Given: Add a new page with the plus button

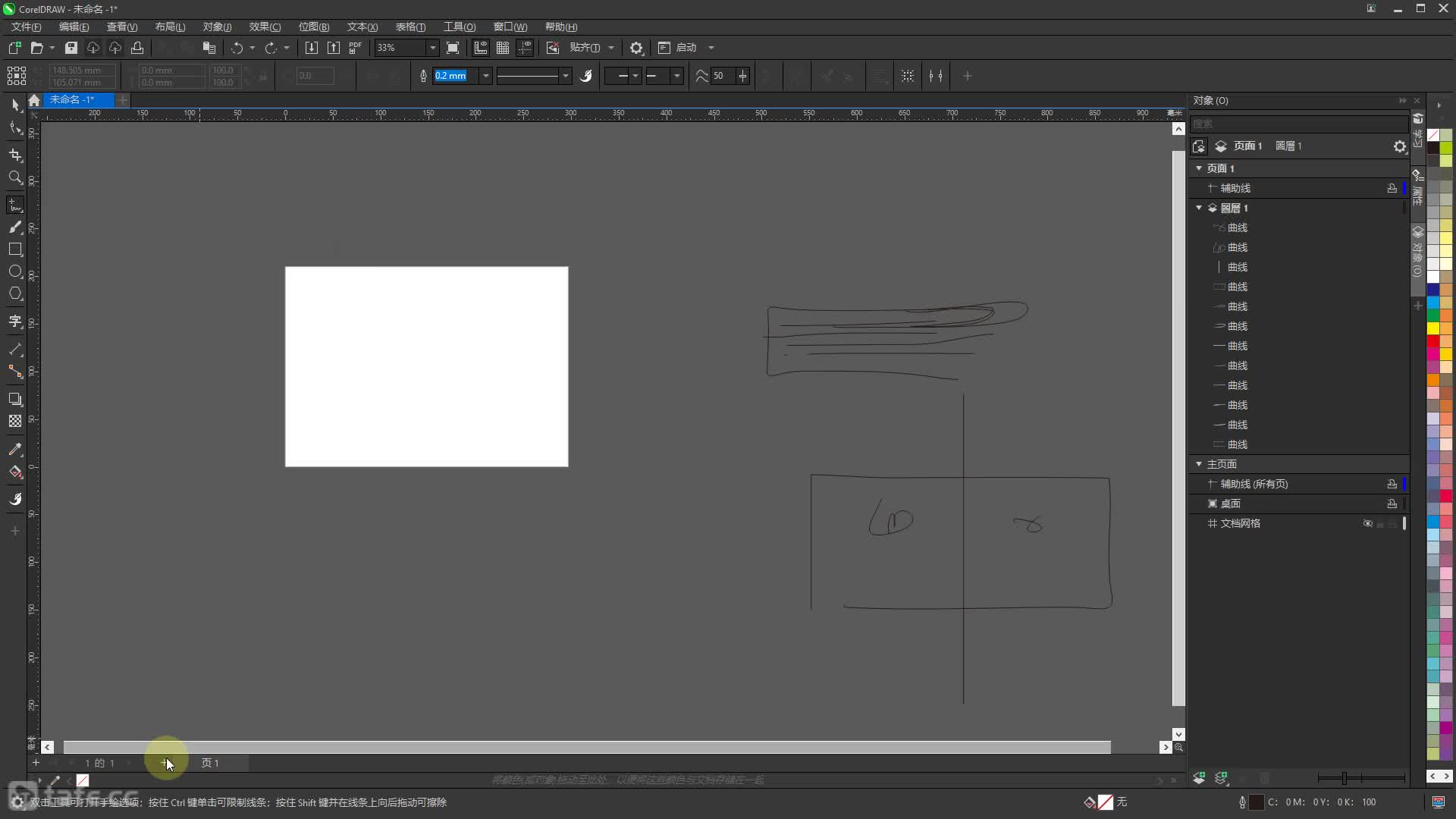Looking at the screenshot, I should tap(36, 763).
